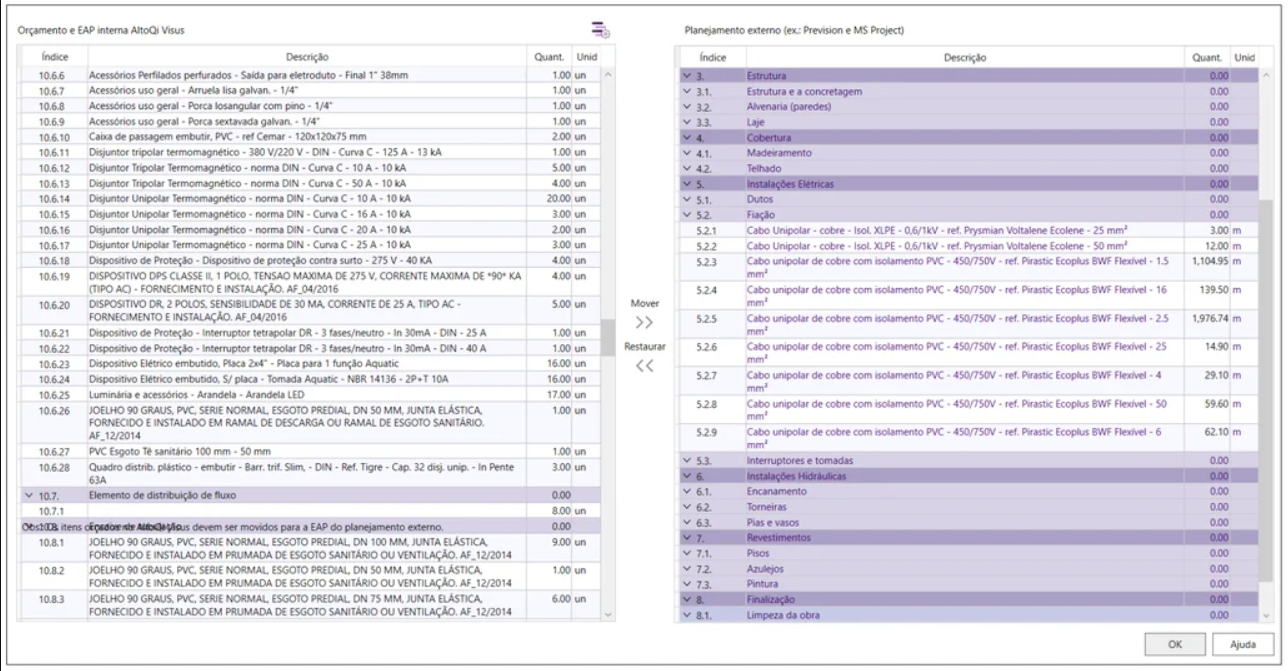Select row 10.6.11 Disjuntor tripolar 125 A
Screen dimensions: 1288x671
point(300,150)
